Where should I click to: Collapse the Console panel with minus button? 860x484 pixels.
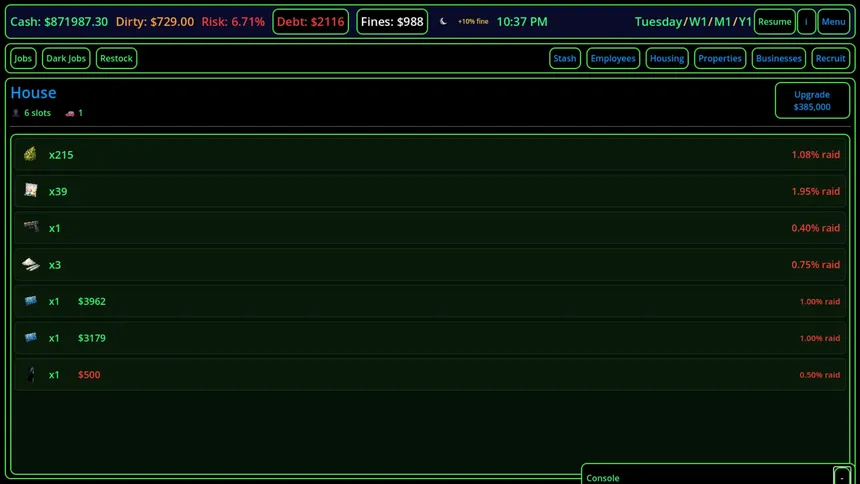coord(842,477)
